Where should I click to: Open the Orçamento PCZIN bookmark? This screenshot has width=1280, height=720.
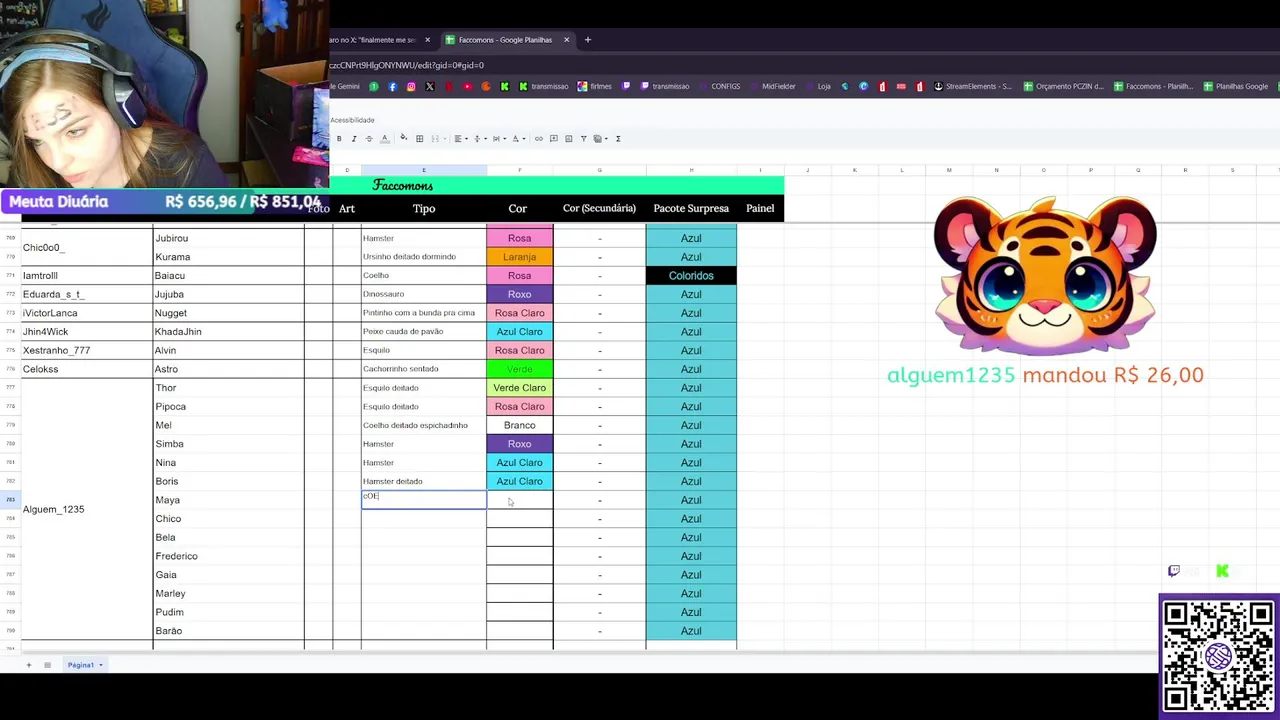1064,86
